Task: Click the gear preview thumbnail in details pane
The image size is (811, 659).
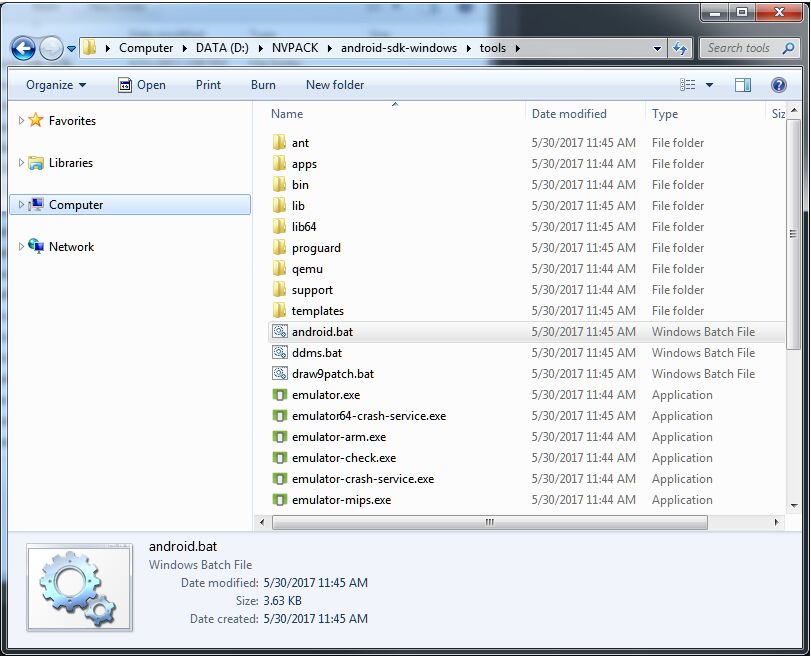Action: [x=78, y=586]
